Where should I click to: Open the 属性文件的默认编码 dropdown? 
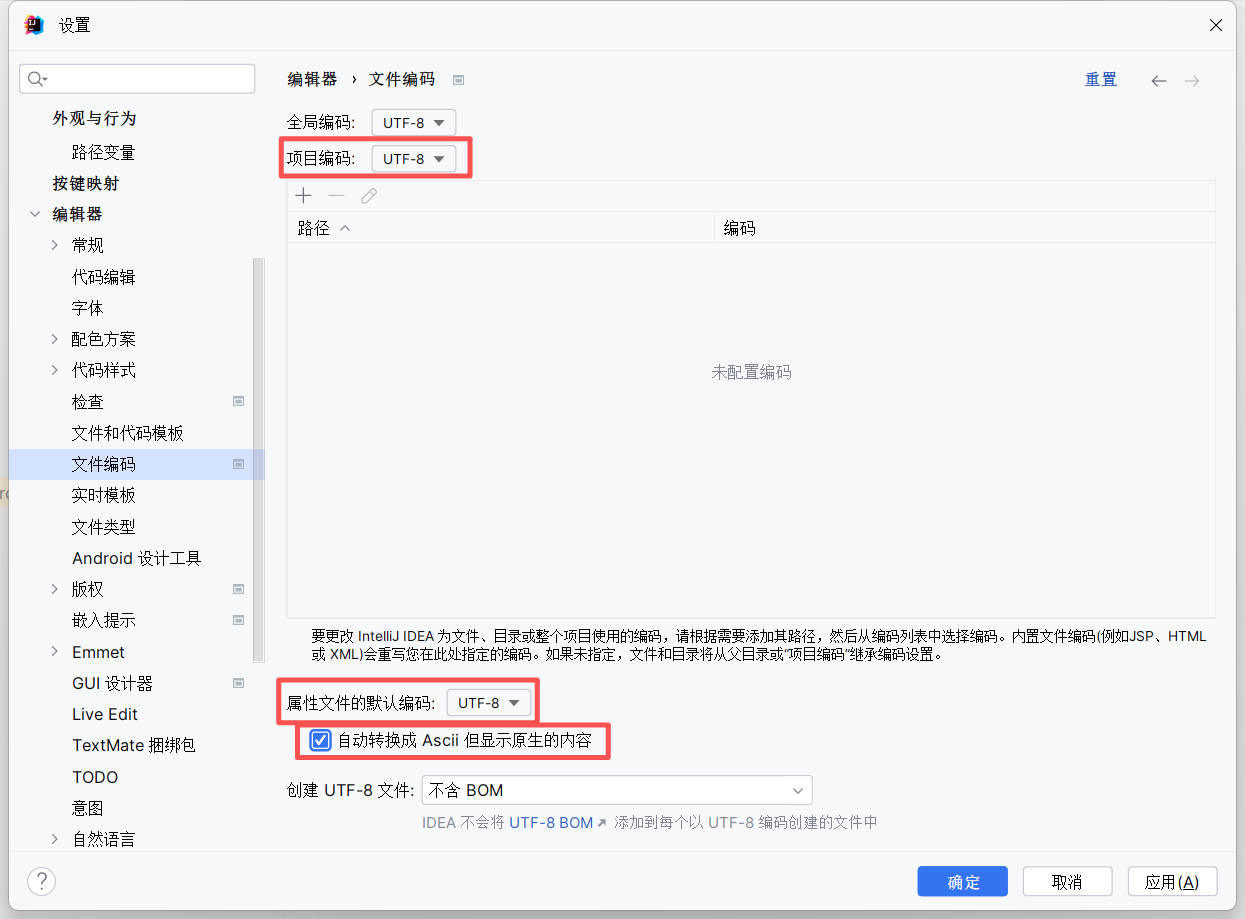(489, 702)
